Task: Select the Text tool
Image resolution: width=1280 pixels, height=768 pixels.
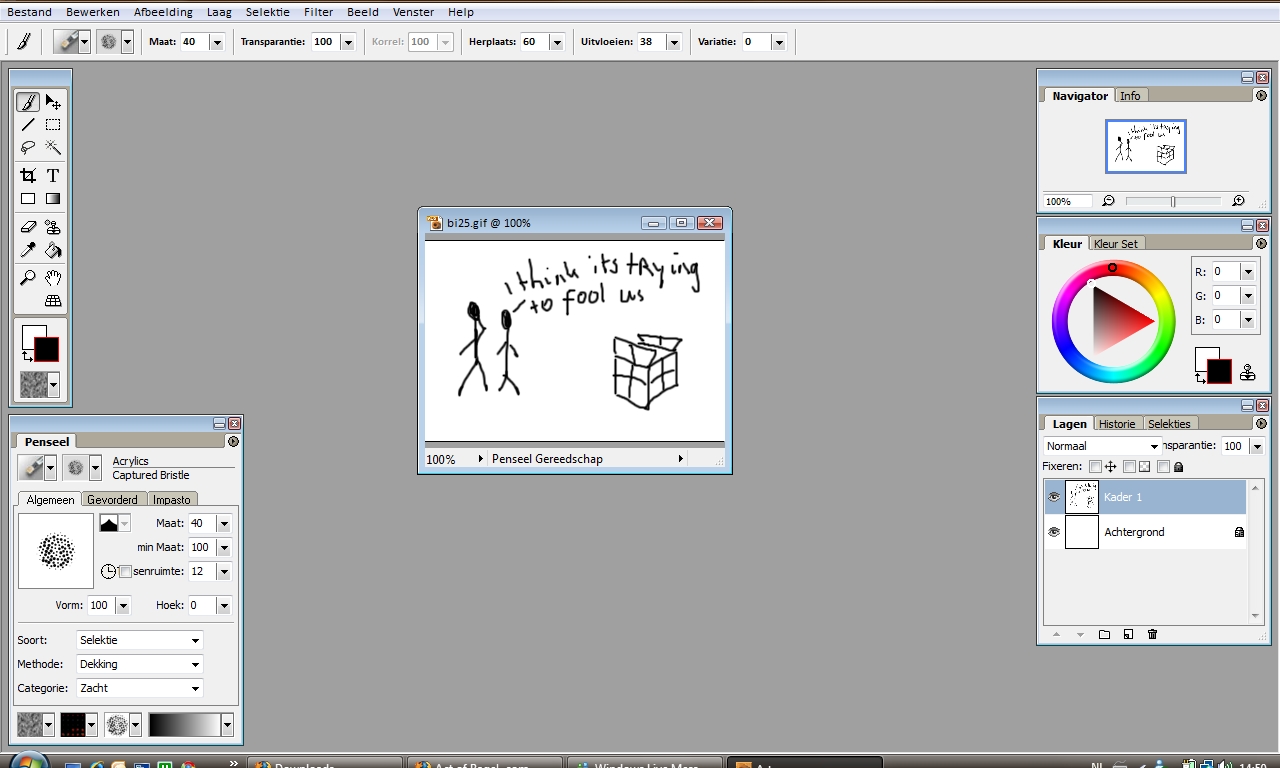Action: [x=53, y=175]
